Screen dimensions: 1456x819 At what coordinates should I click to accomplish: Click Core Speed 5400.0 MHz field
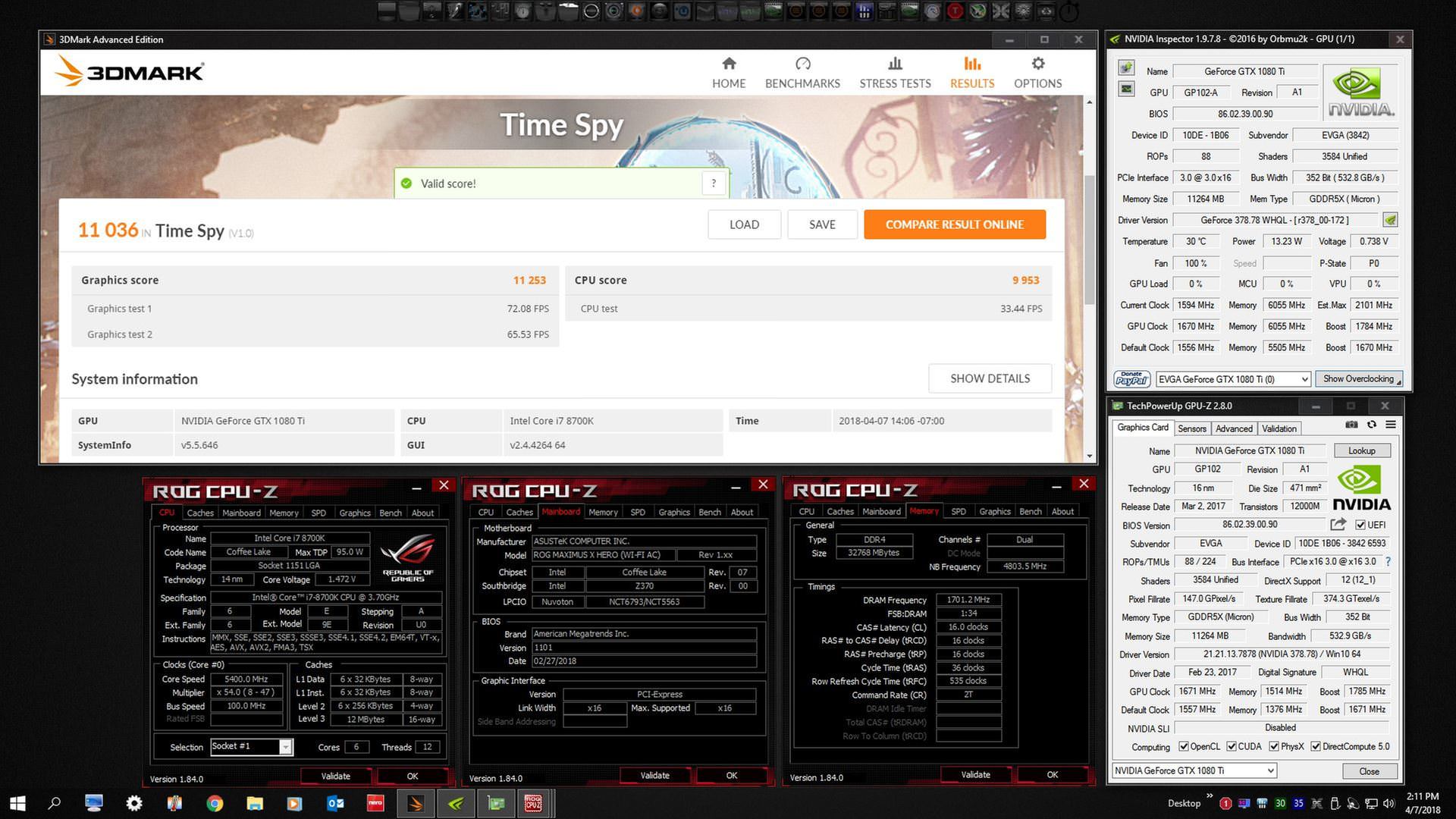[x=246, y=679]
